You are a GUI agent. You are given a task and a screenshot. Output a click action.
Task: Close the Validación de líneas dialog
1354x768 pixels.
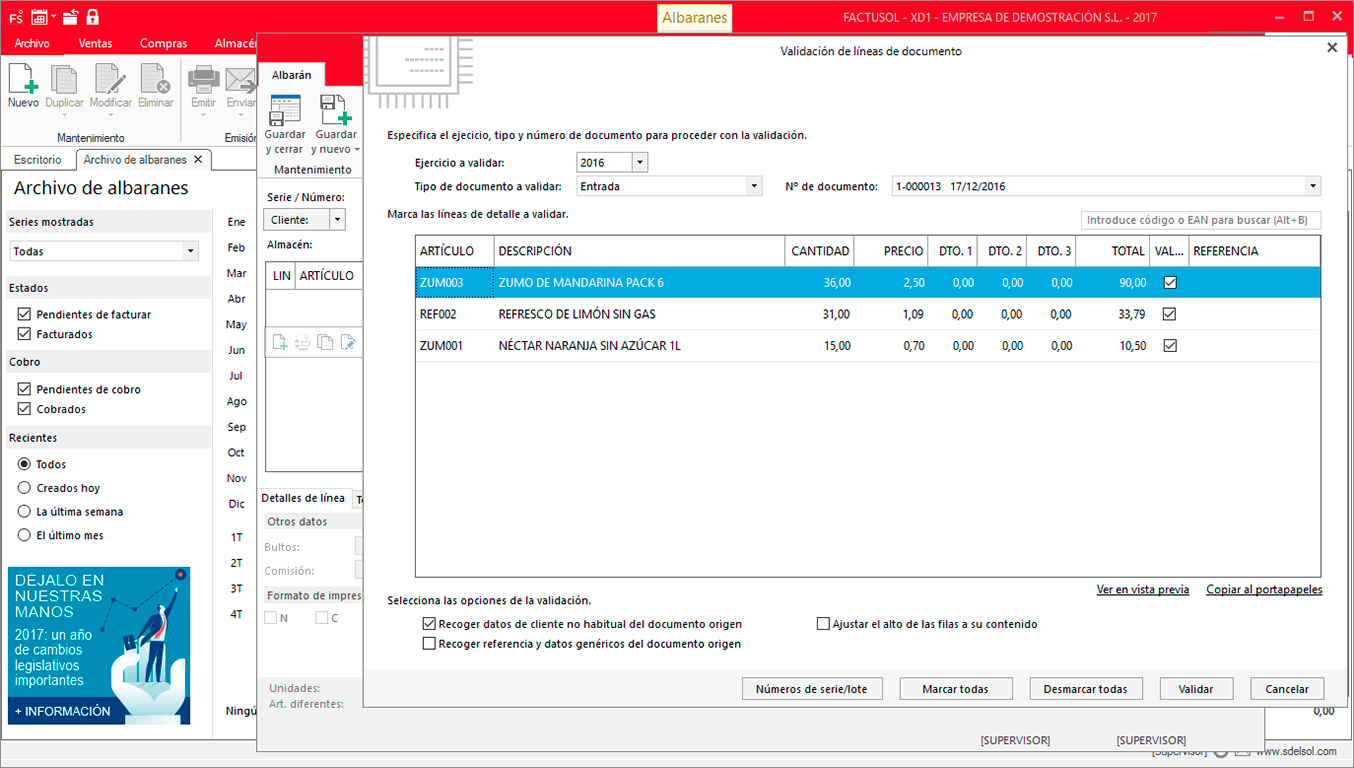[1331, 48]
